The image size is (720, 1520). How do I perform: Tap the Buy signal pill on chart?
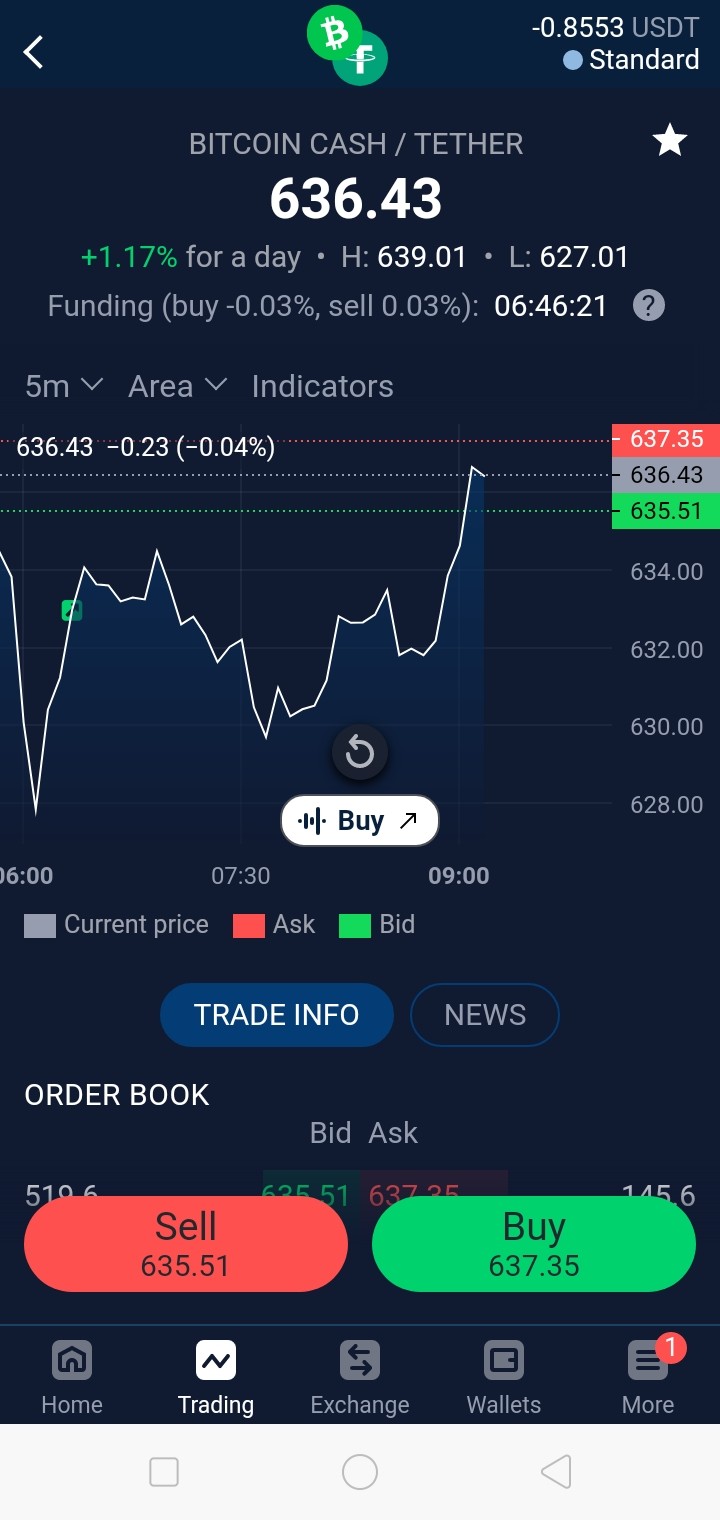coord(360,821)
